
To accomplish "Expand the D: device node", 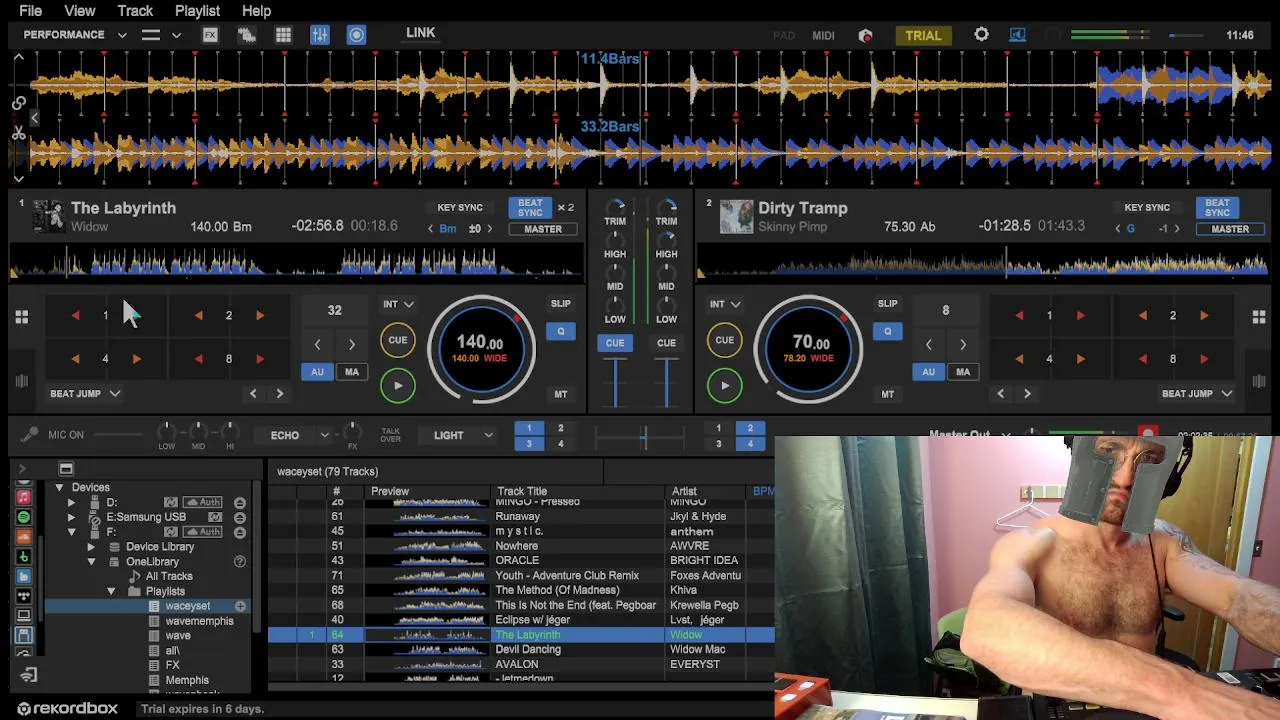I will 71,502.
